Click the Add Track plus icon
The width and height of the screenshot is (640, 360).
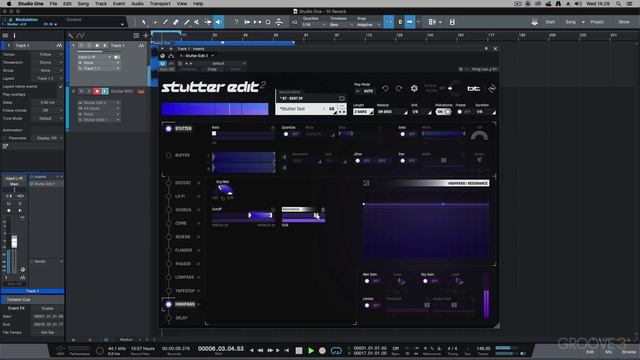146,36
